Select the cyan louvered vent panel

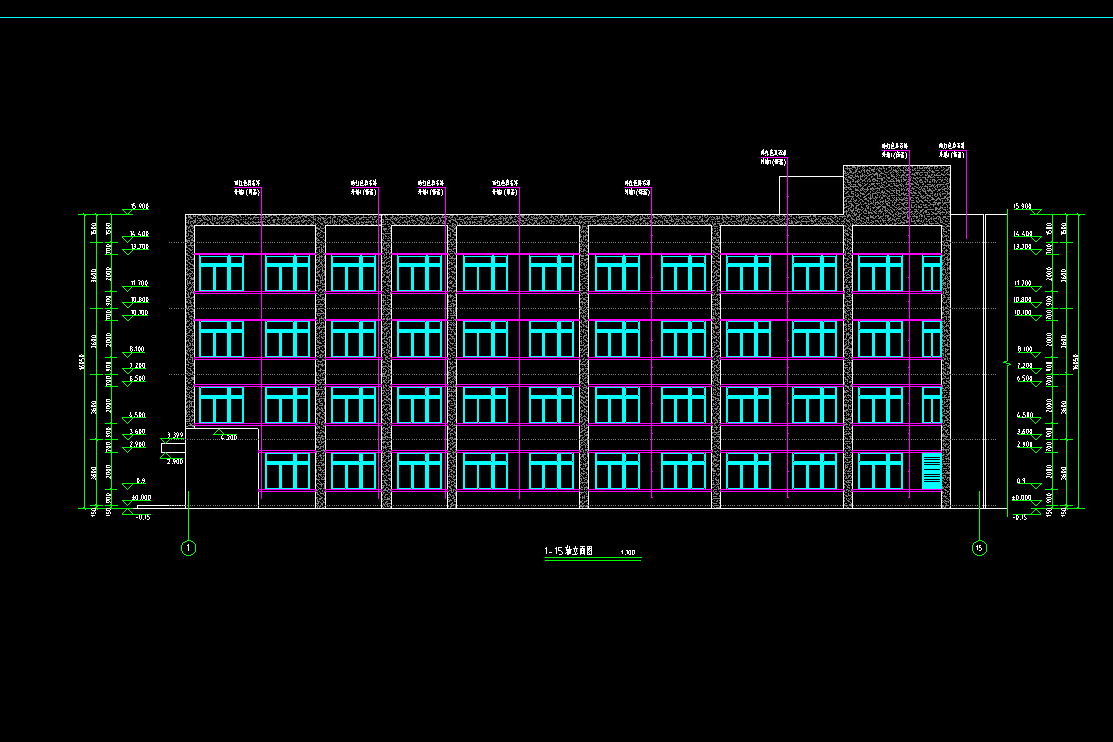[x=931, y=471]
